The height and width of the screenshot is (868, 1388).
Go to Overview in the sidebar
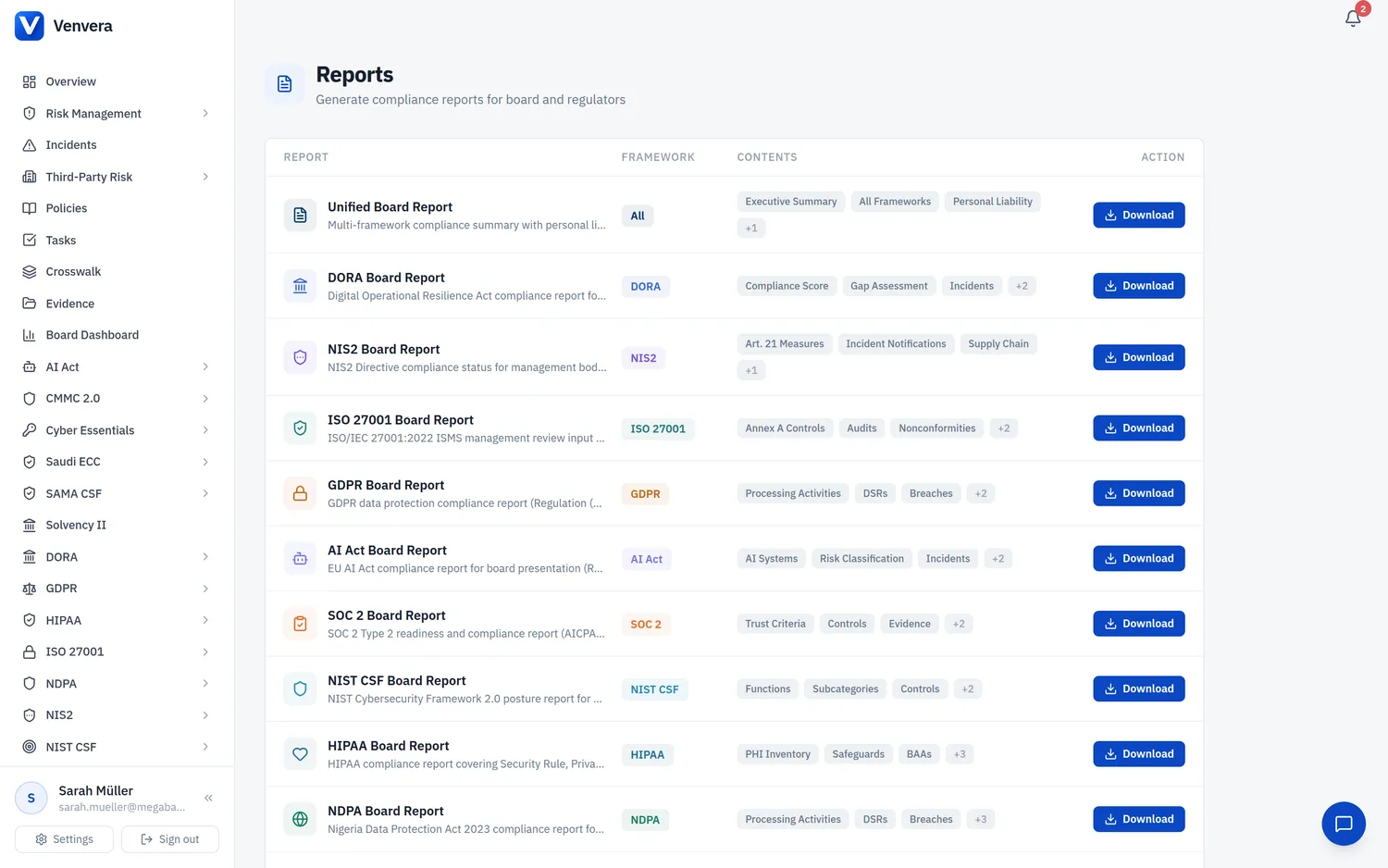(117, 81)
